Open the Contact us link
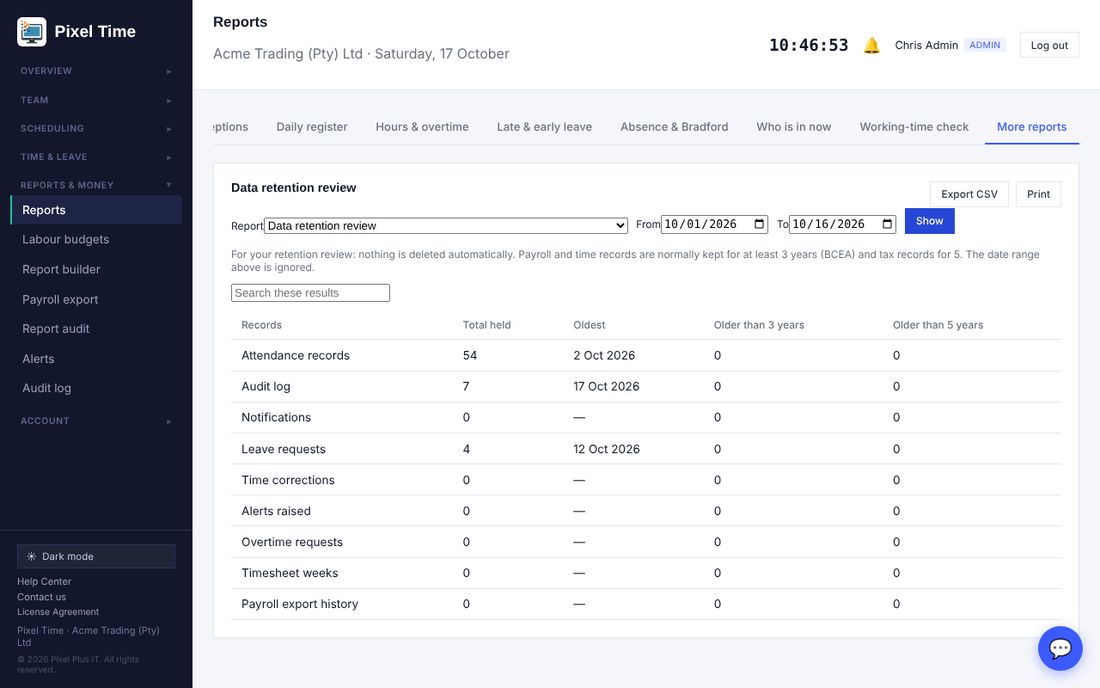This screenshot has height=688, width=1100. pos(41,597)
